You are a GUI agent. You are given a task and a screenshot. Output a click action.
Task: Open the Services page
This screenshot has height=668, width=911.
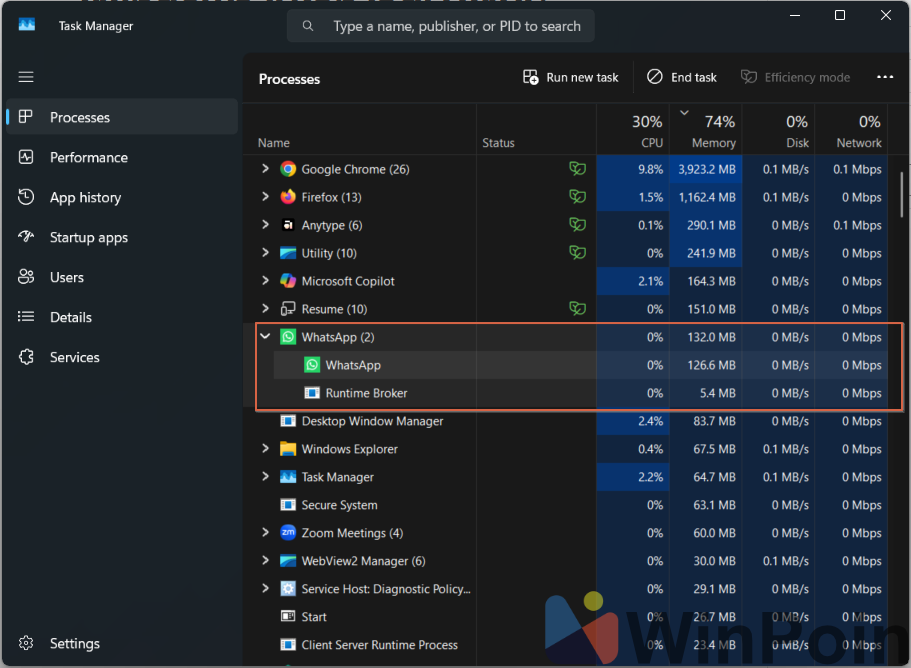122,357
